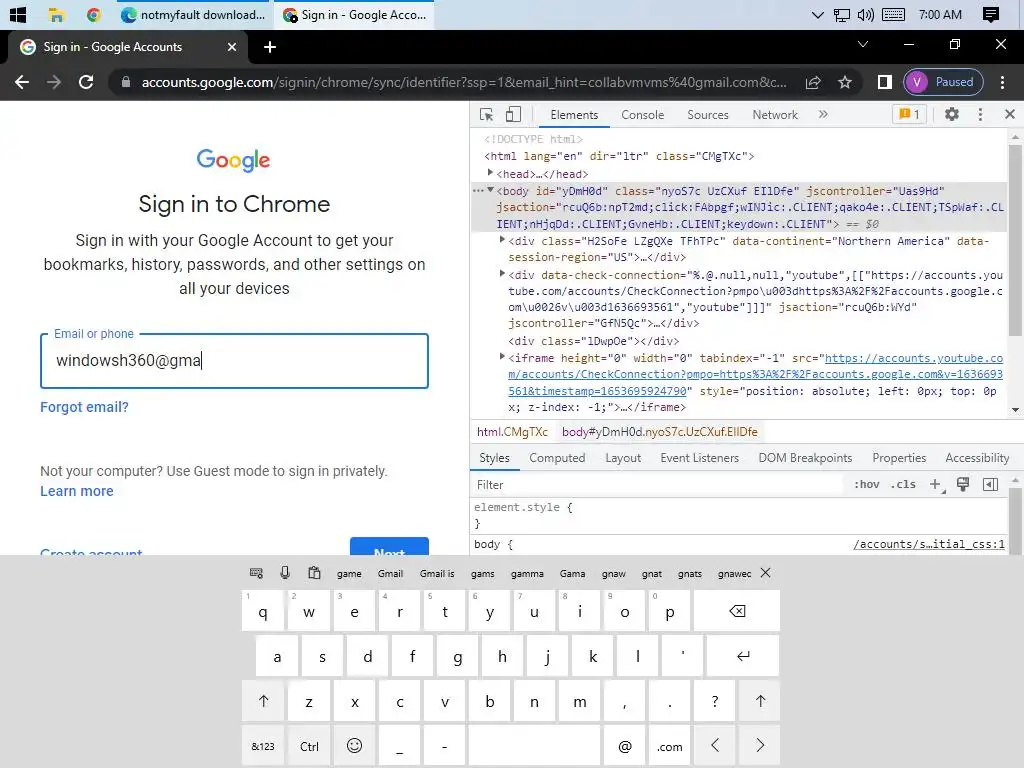Activate touch keyboard microphone dictation
This screenshot has width=1024, height=768.
point(285,573)
